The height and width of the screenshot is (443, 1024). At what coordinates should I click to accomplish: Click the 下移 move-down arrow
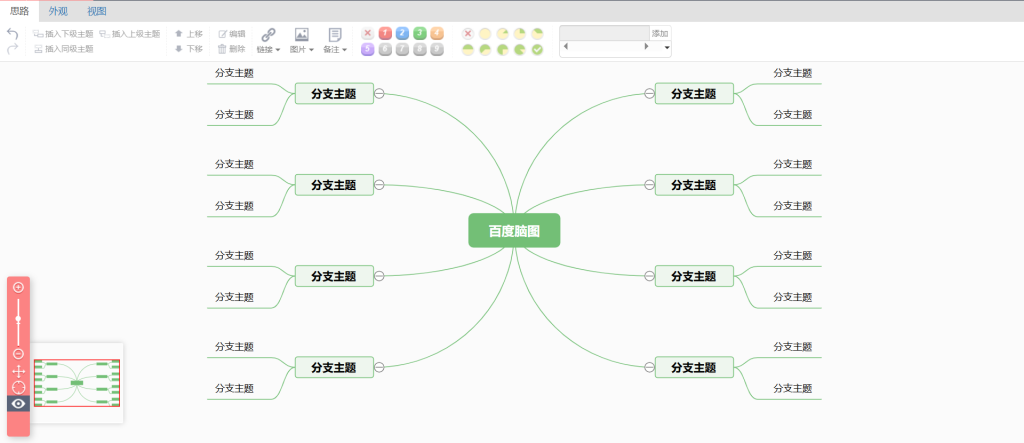[x=178, y=48]
